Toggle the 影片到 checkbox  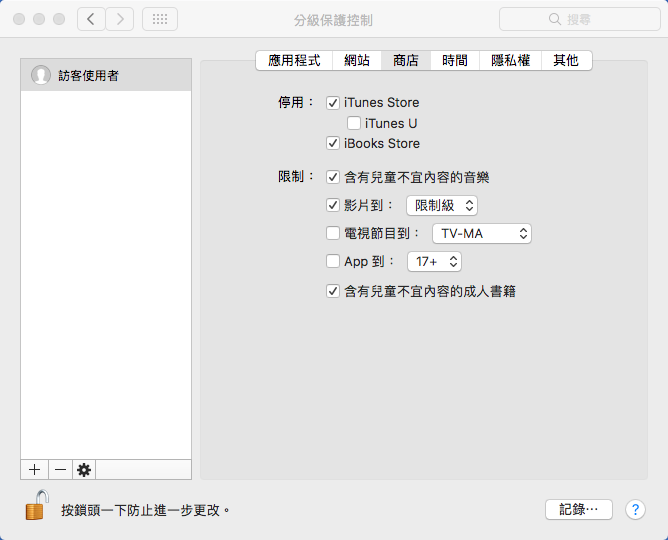(333, 205)
